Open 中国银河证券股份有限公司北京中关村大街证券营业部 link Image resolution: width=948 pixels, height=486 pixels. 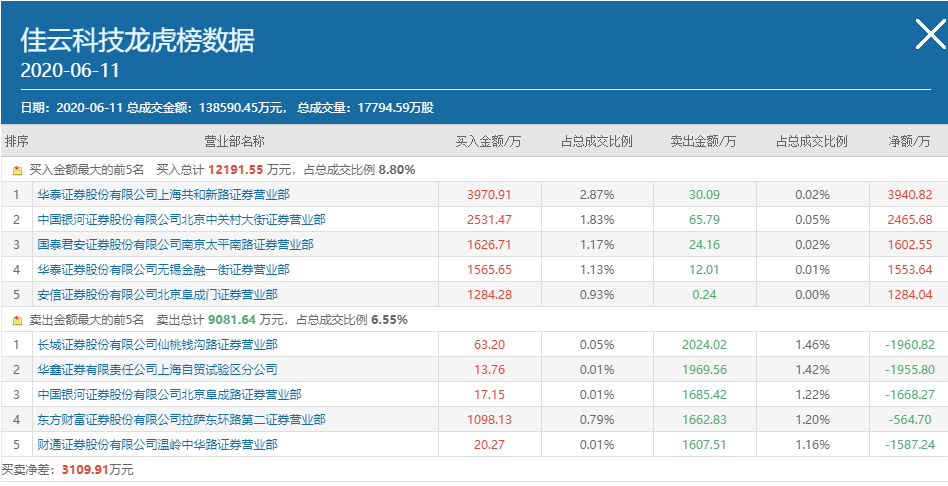[181, 219]
